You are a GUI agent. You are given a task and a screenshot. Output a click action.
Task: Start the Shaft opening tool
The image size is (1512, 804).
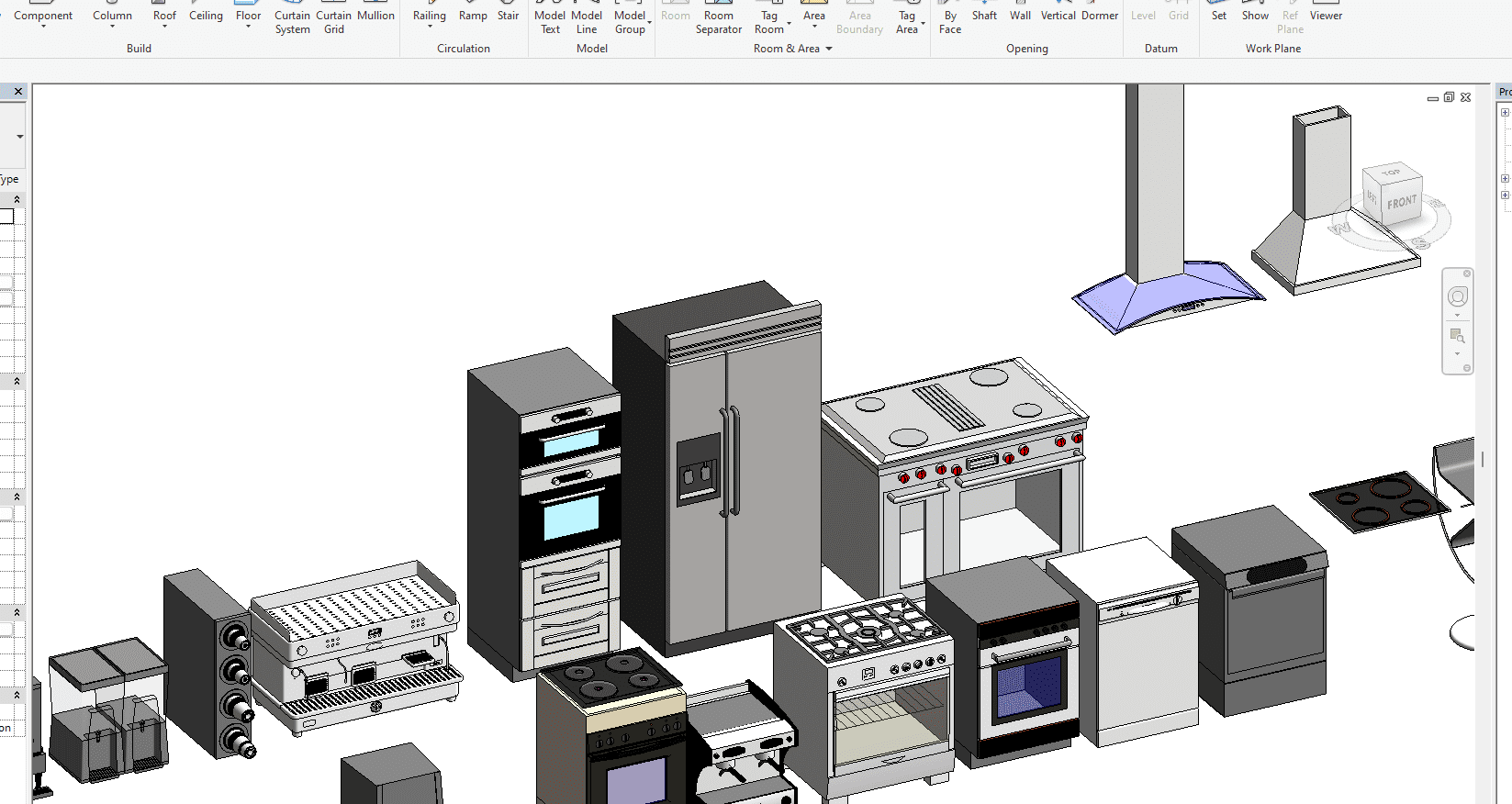pos(984,15)
